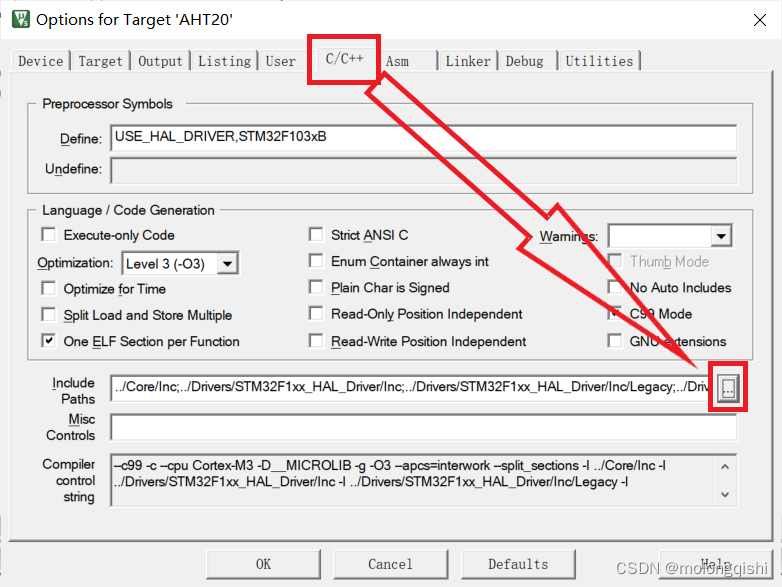Viewport: 782px width, 587px height.
Task: Click the Include Paths text field
Action: pos(411,388)
